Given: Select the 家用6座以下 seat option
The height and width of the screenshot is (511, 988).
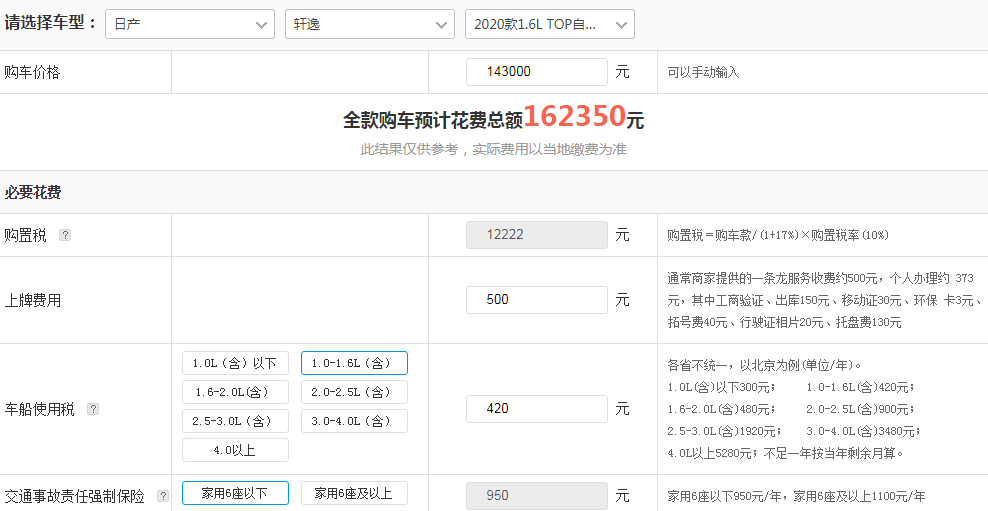Looking at the screenshot, I should (x=236, y=493).
